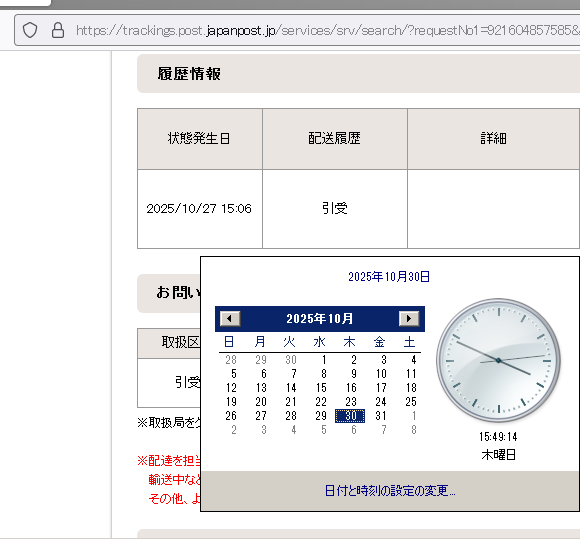Select October 31 in the calendar
Image resolution: width=580 pixels, height=540 pixels.
click(381, 416)
